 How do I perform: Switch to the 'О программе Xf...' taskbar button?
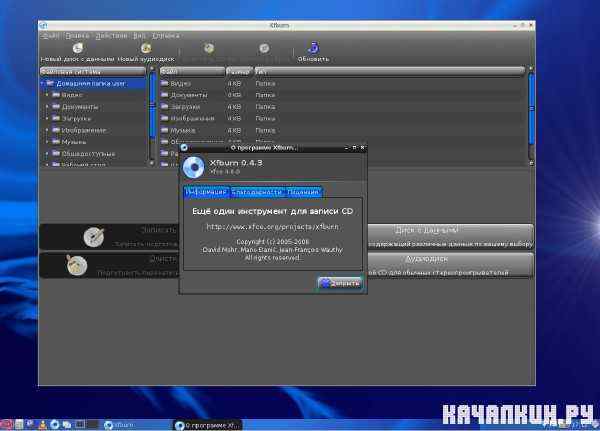[x=207, y=425]
